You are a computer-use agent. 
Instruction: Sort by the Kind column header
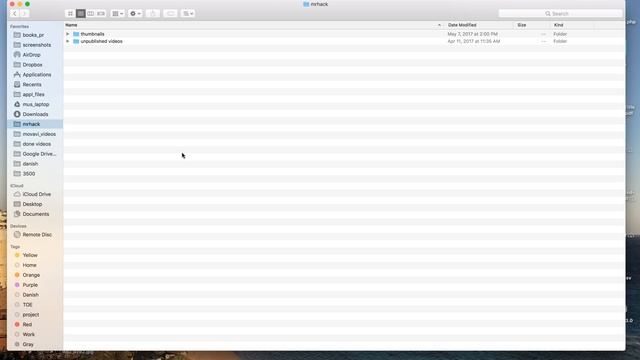572,25
